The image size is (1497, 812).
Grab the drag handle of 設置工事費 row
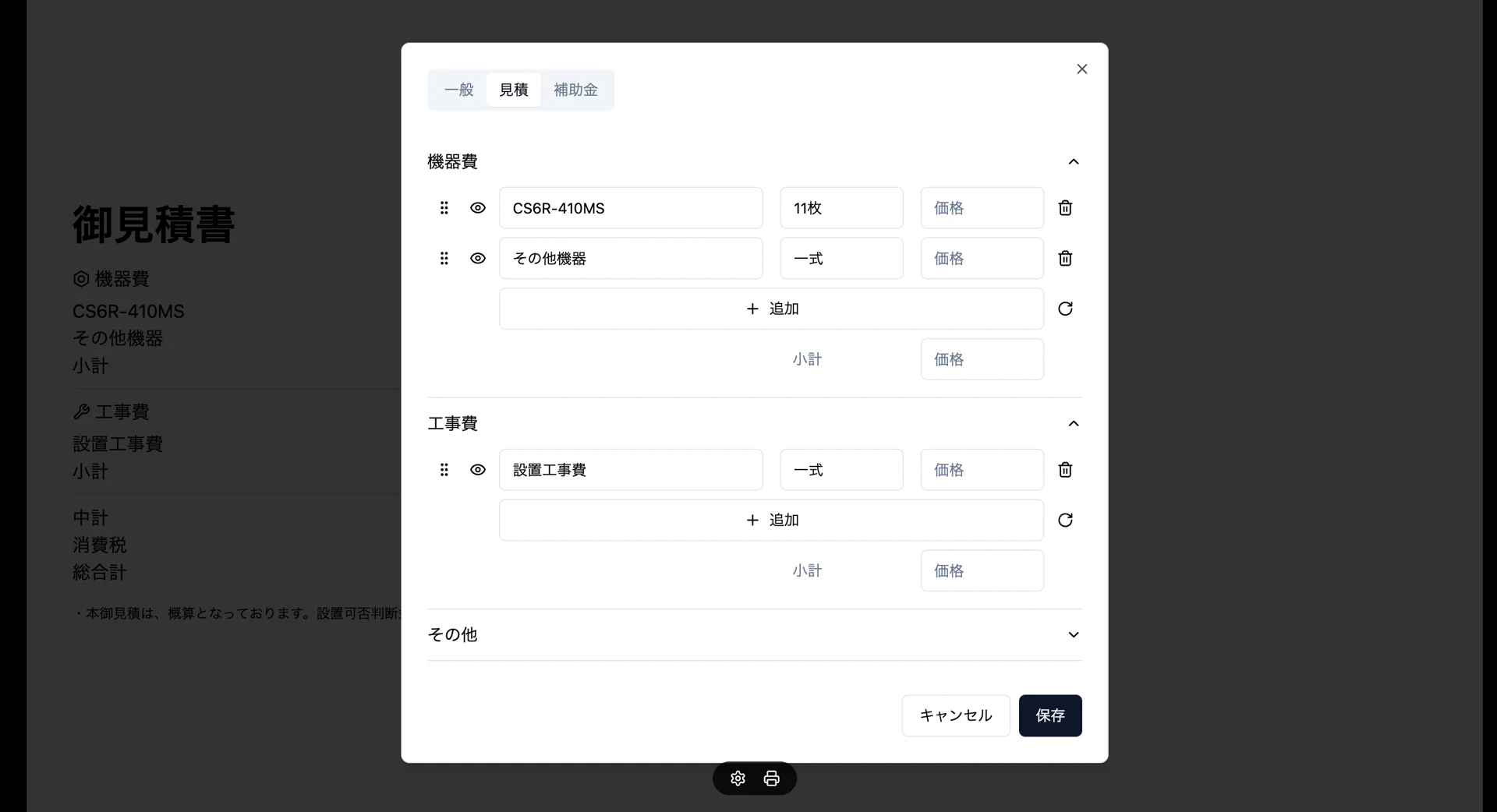[444, 470]
